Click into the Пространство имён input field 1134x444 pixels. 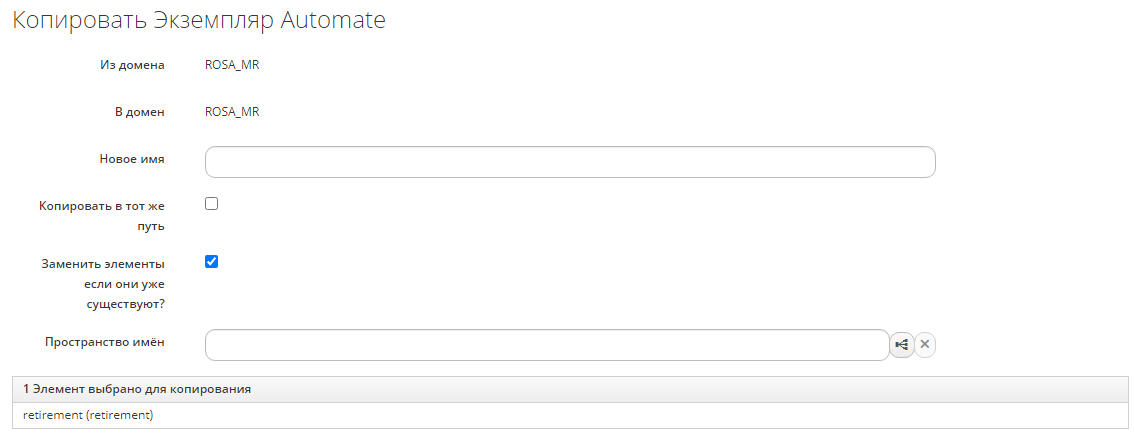pos(547,345)
